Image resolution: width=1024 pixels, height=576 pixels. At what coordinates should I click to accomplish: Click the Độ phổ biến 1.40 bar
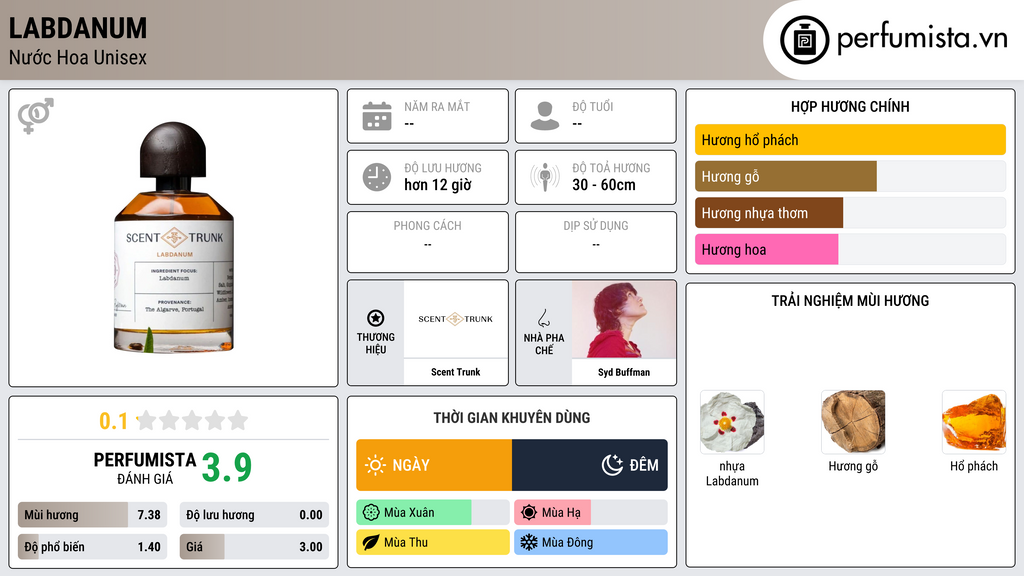[92, 547]
